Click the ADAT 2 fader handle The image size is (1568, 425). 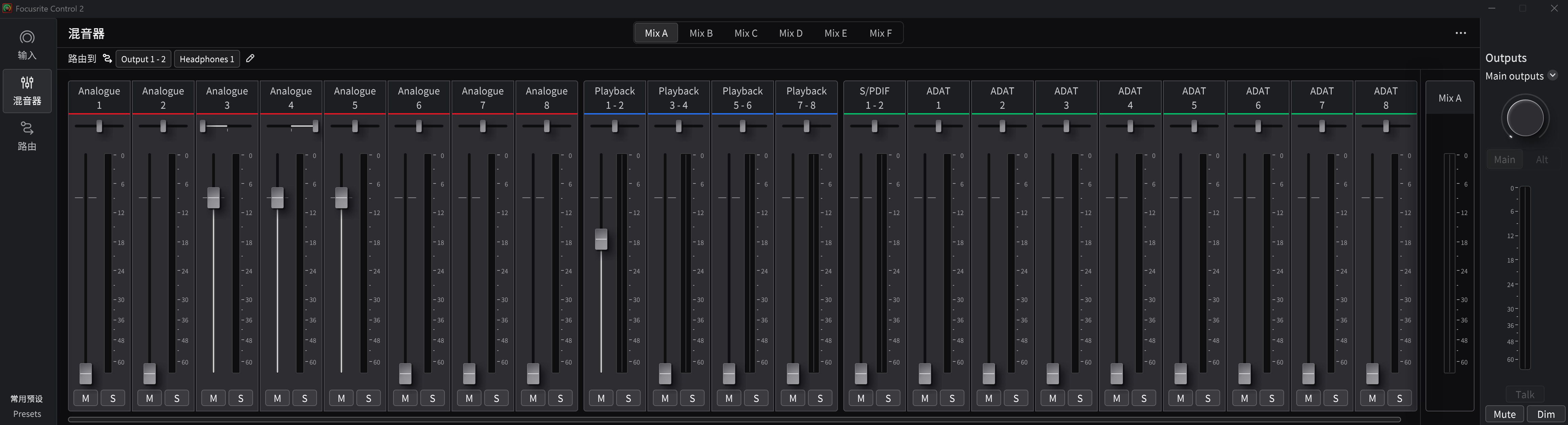point(989,373)
